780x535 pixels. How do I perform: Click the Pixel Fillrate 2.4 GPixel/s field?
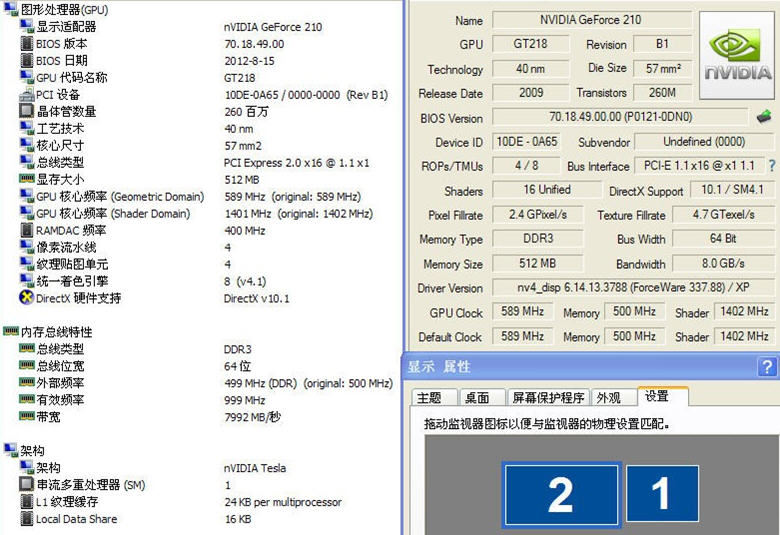pyautogui.click(x=538, y=214)
